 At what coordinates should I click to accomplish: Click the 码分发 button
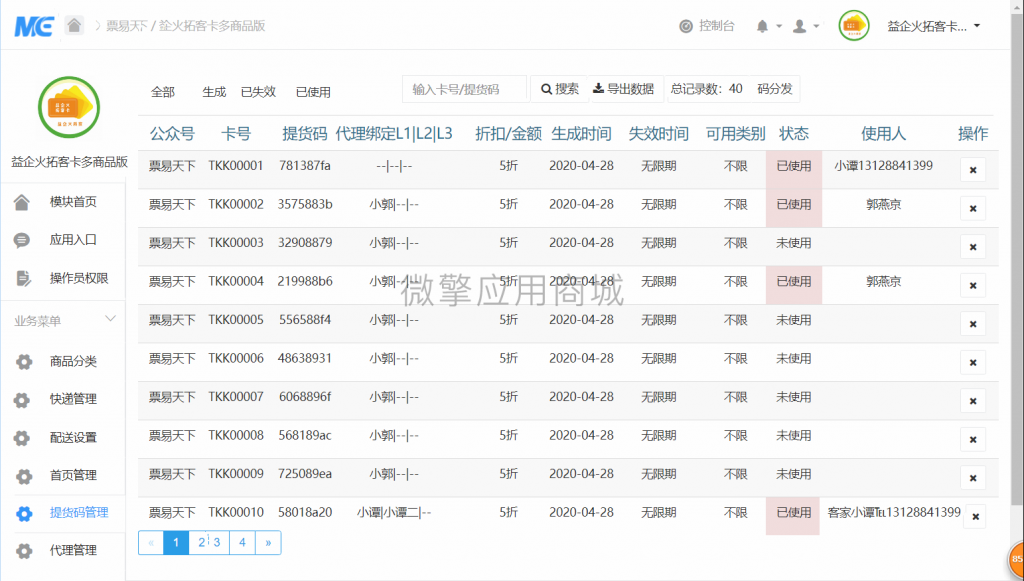point(775,89)
